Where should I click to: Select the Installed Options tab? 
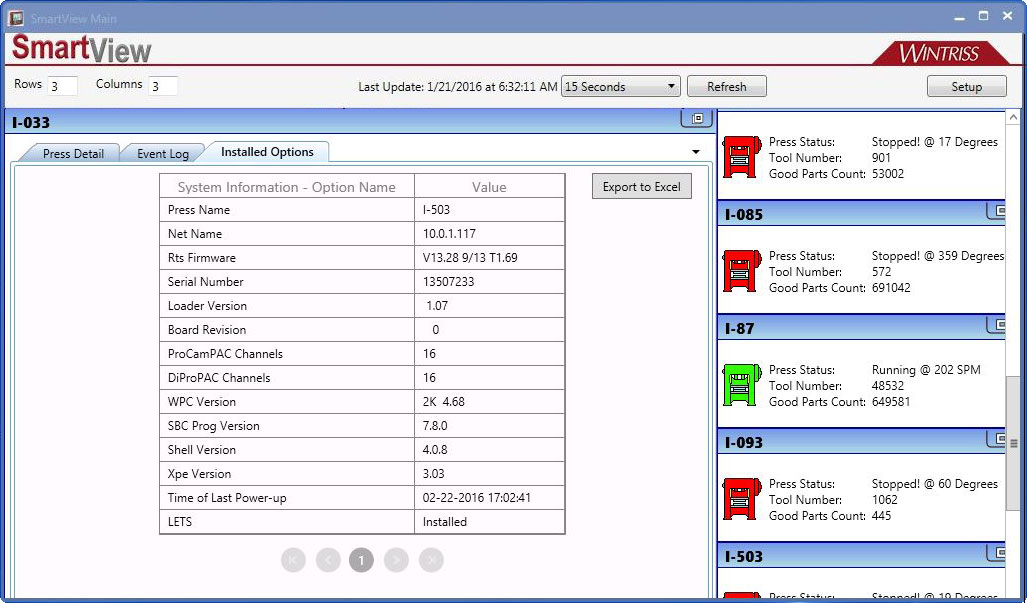click(x=267, y=152)
